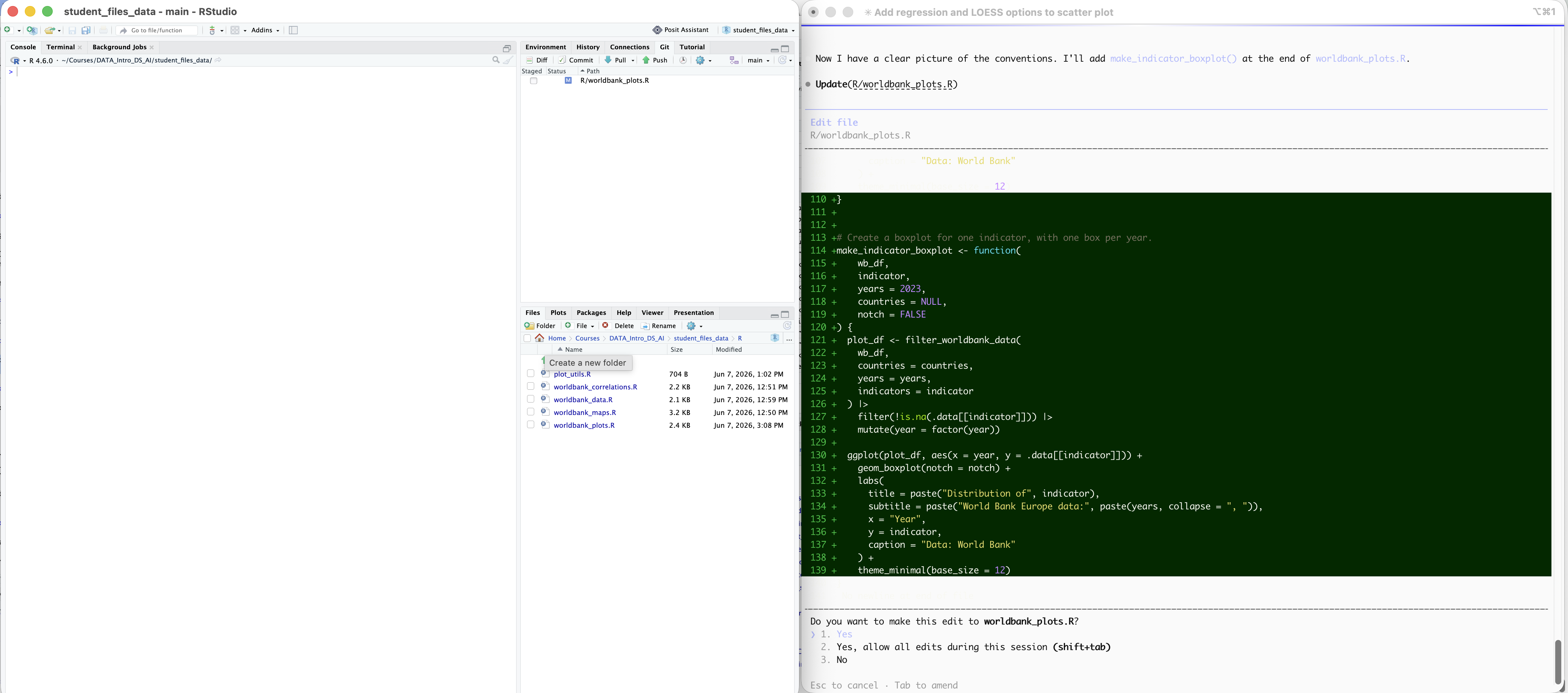Switch to the Environment tab

click(545, 47)
